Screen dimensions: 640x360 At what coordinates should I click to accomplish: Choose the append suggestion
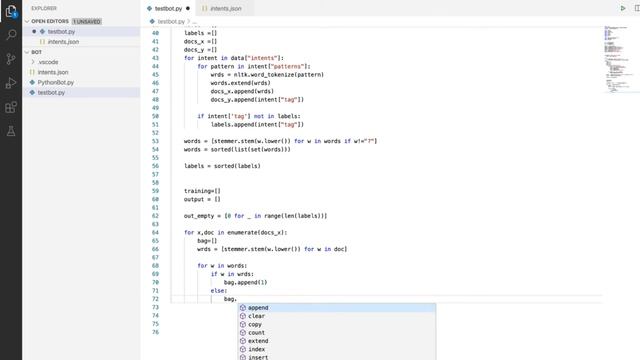[337, 308]
